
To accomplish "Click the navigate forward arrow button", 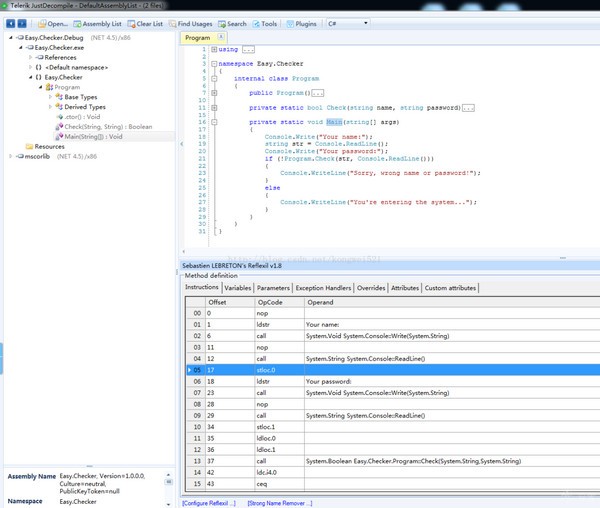I will coord(21,22).
